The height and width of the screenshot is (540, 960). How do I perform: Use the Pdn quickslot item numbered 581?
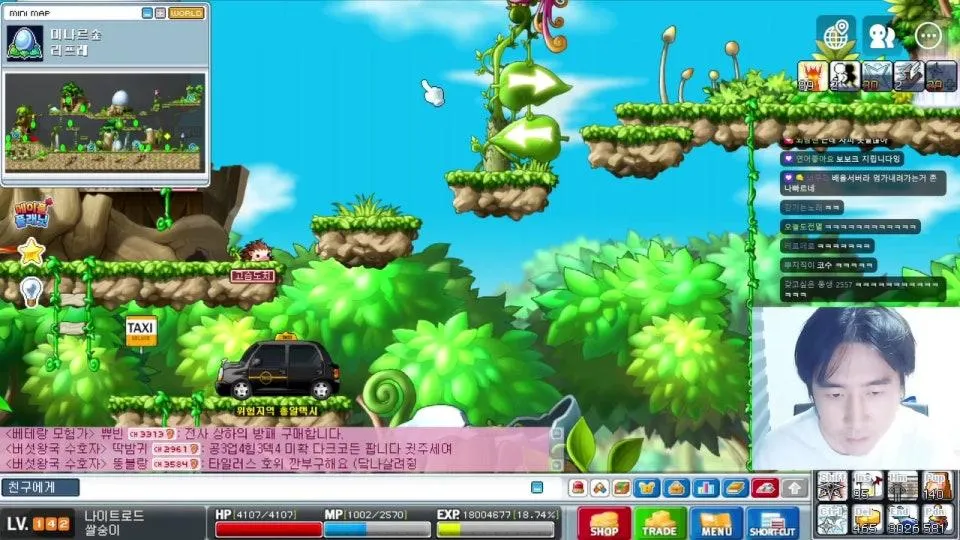(937, 519)
